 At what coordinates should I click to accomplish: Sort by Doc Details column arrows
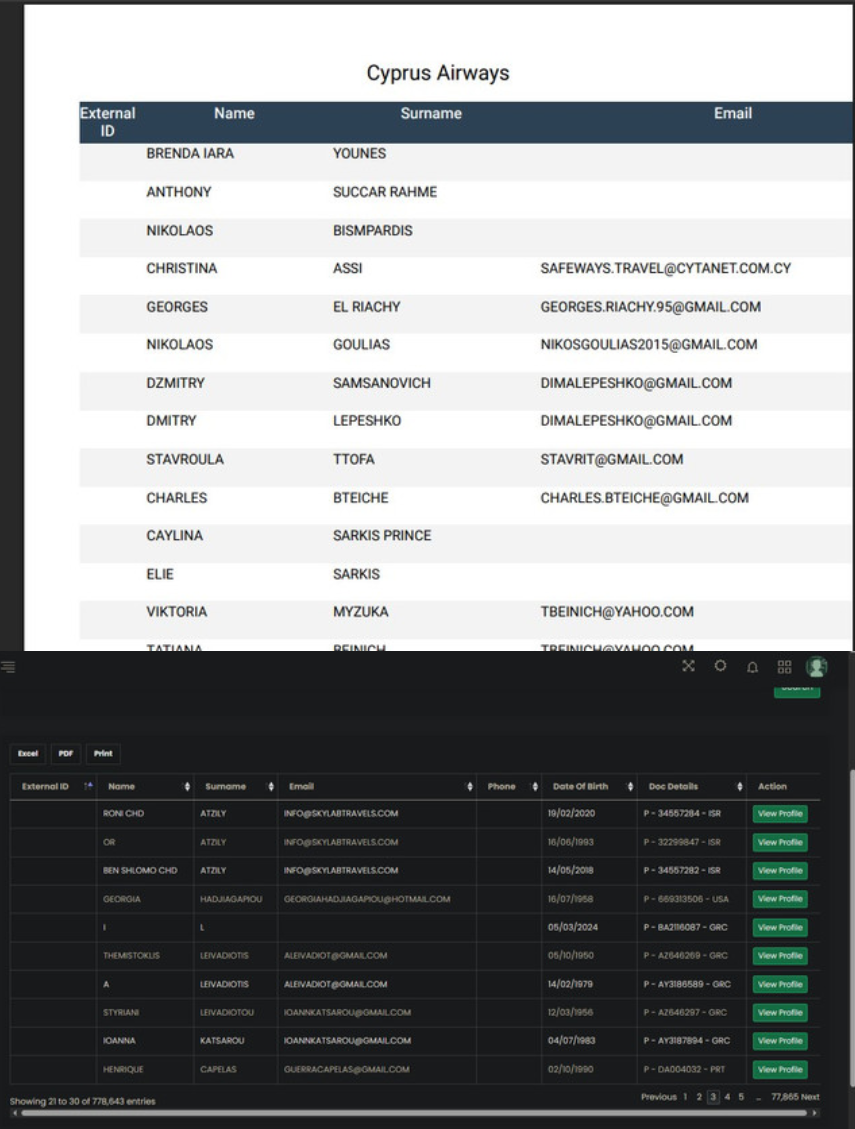tap(740, 786)
